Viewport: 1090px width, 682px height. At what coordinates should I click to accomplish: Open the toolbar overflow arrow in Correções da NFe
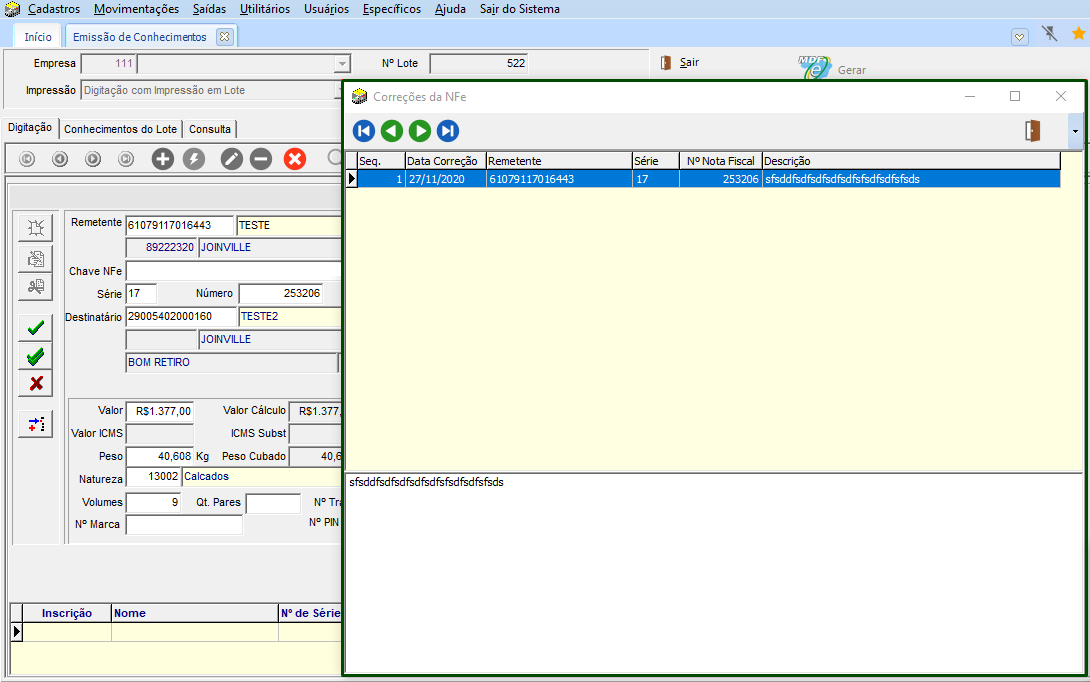(x=1075, y=131)
